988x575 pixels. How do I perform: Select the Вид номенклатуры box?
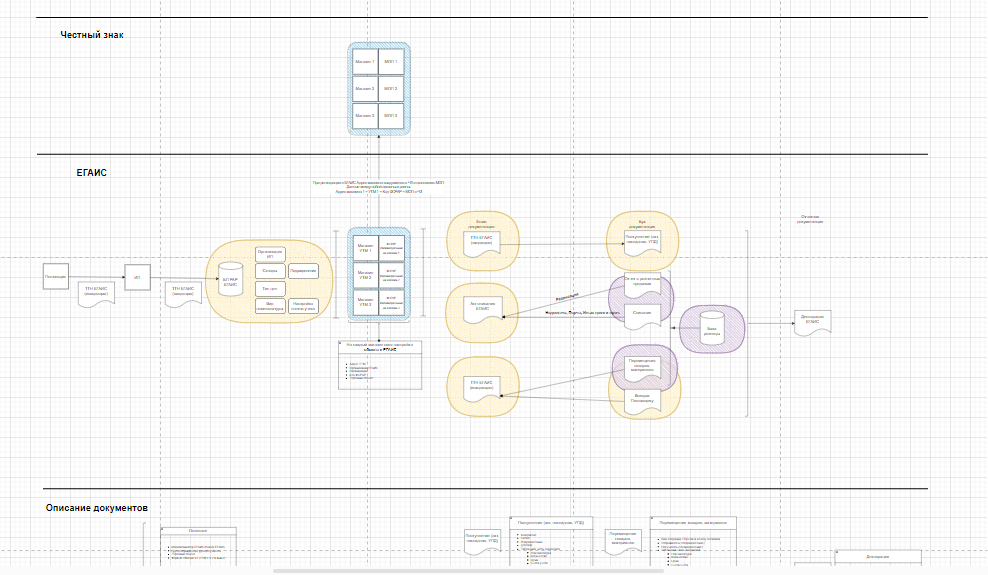pos(270,306)
